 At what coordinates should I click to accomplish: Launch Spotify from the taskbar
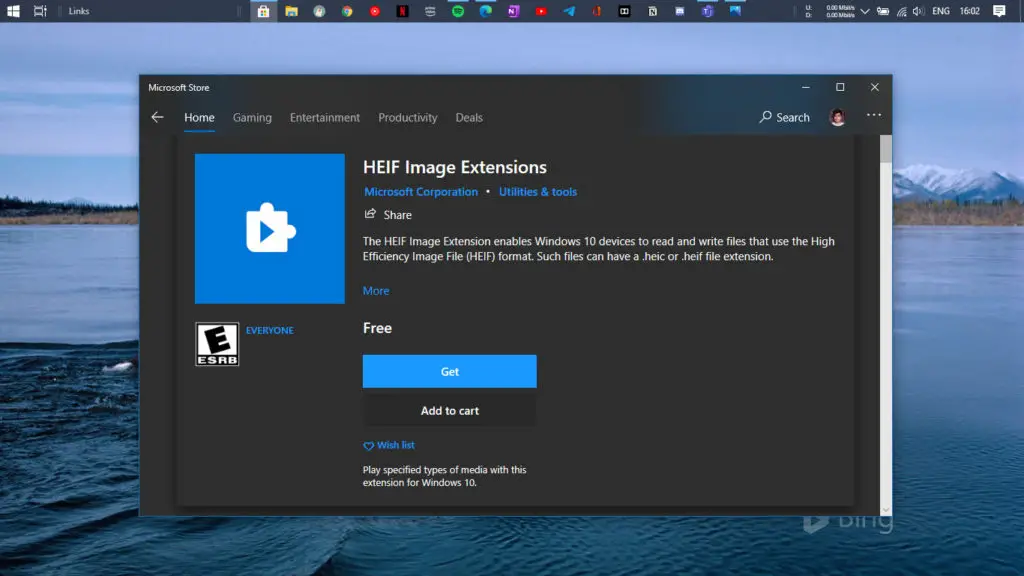457,11
